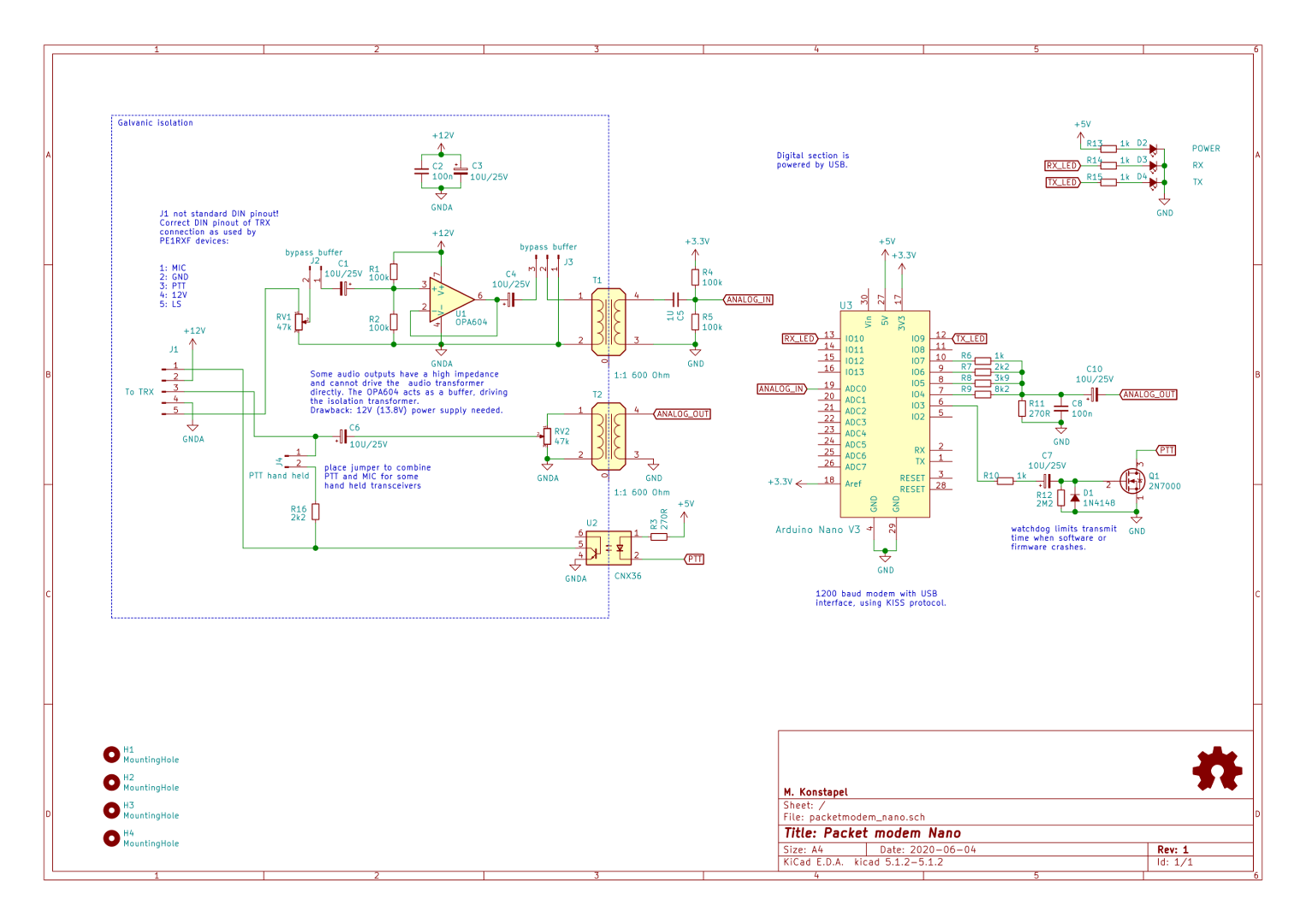Click the 'Title: Packet modem Nano' field
The image size is (1306, 924).
coord(872,833)
